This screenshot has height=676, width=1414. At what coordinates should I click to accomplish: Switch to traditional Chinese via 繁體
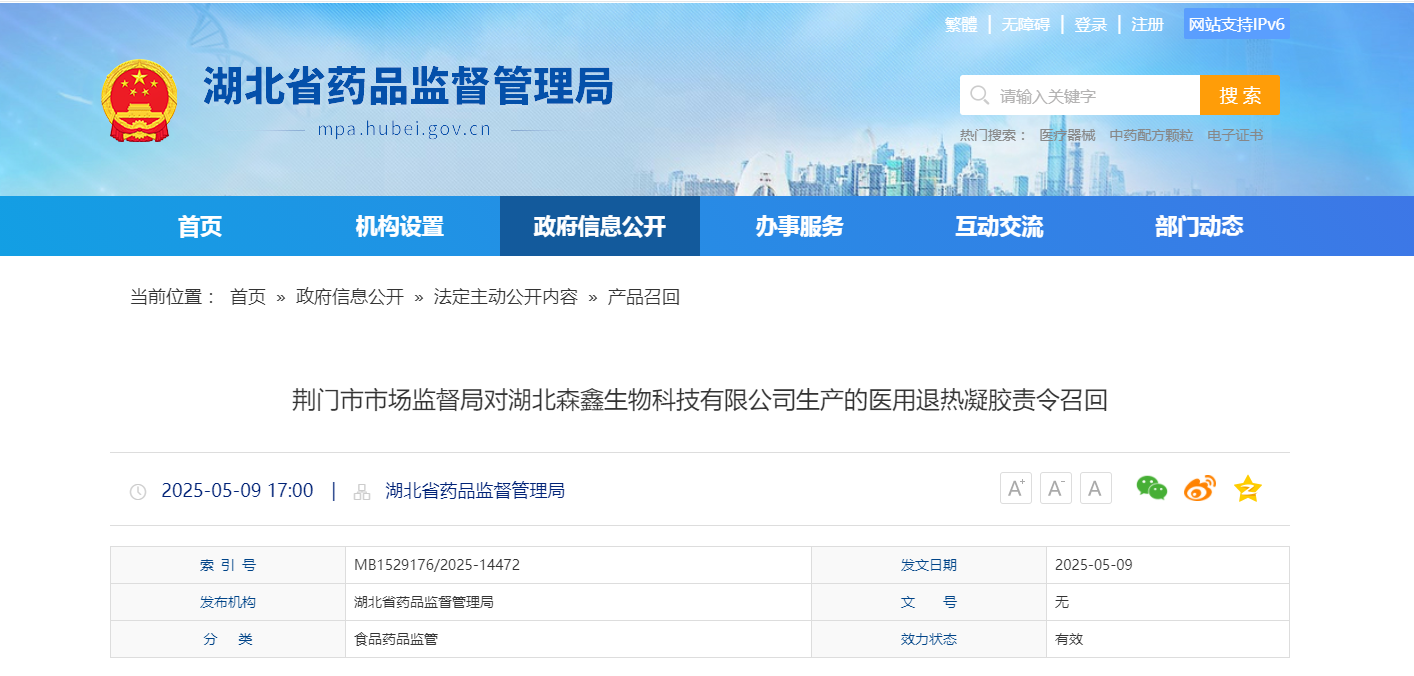coord(961,25)
